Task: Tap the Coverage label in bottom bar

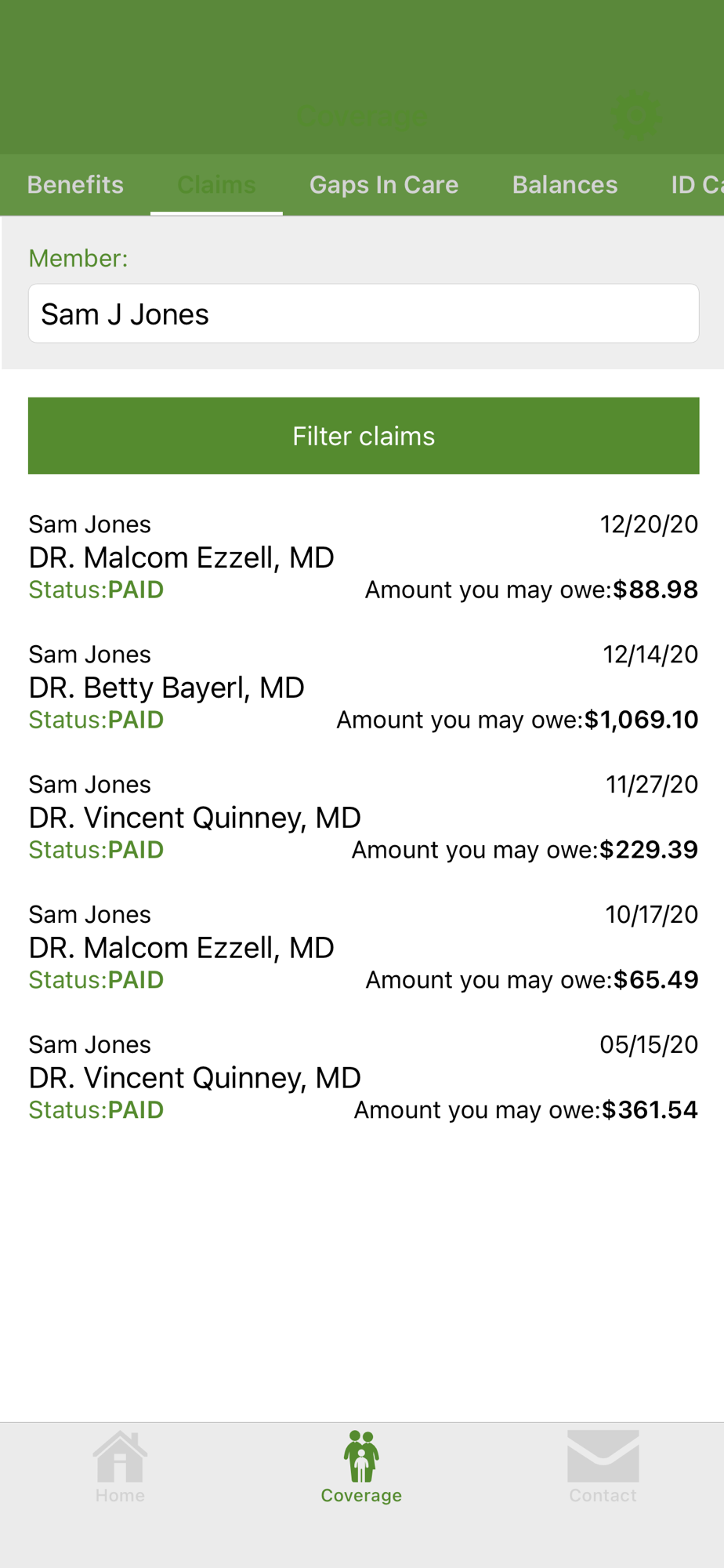Action: click(361, 1495)
